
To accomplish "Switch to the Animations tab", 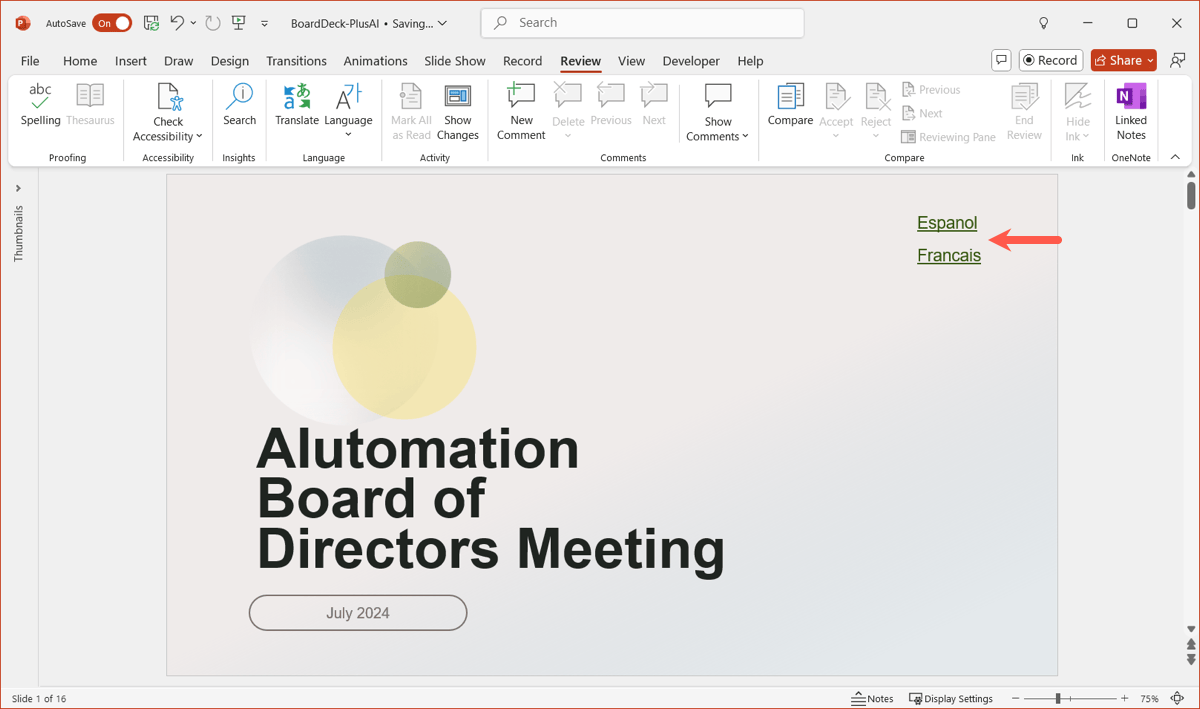I will [375, 61].
